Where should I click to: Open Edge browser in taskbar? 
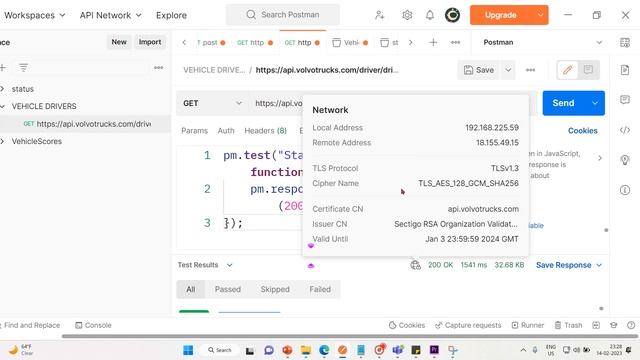click(x=324, y=350)
